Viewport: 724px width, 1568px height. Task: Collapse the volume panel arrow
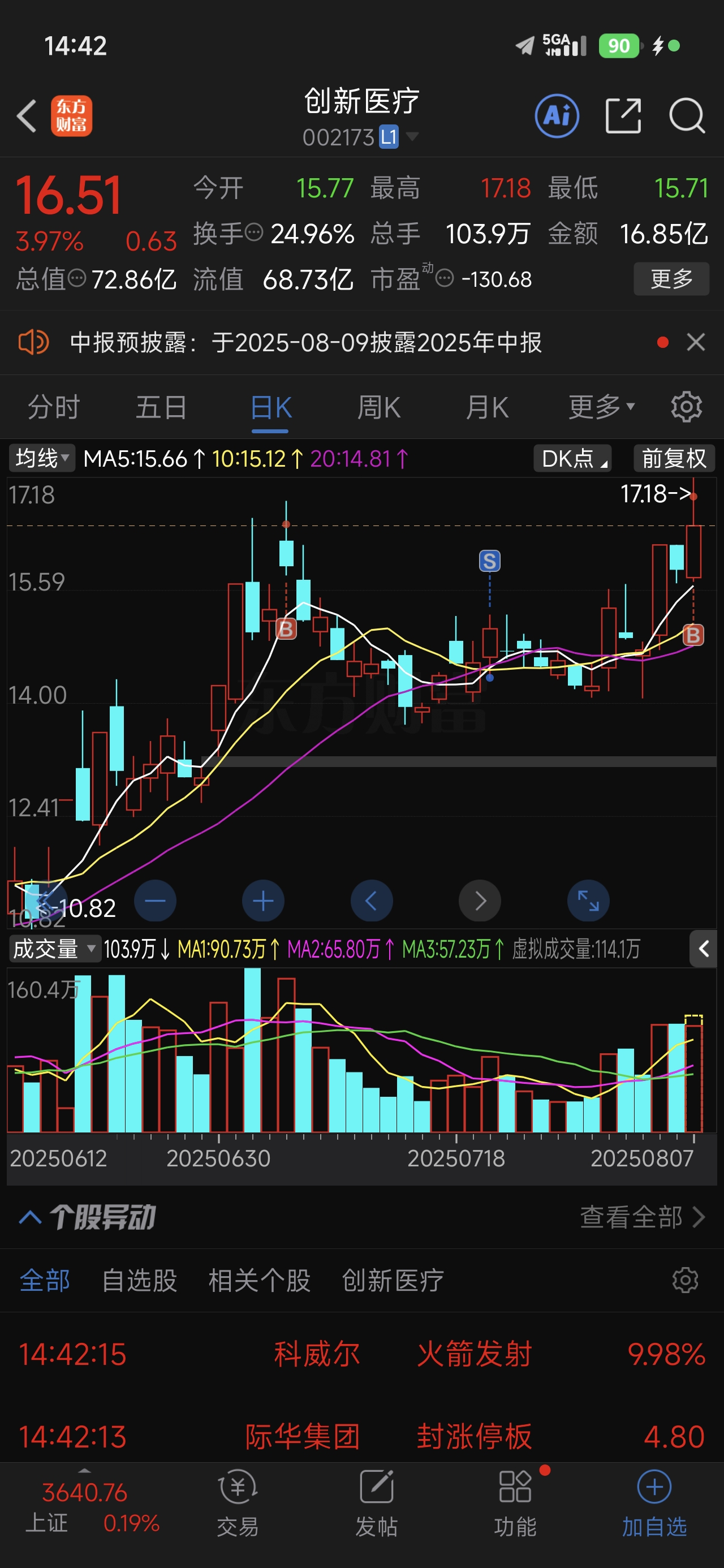704,949
